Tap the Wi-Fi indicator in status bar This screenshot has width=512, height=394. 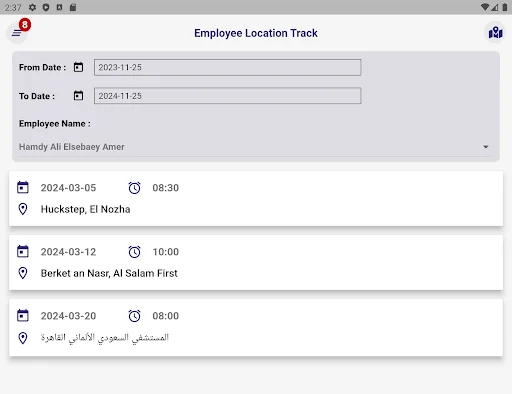pyautogui.click(x=485, y=7)
